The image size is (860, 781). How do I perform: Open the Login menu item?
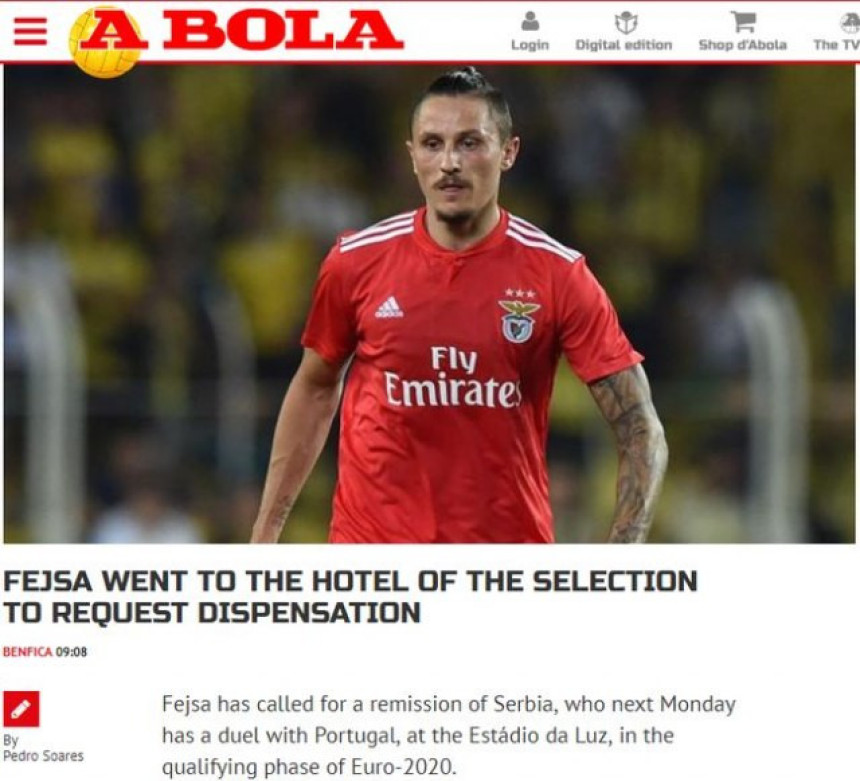tap(530, 45)
